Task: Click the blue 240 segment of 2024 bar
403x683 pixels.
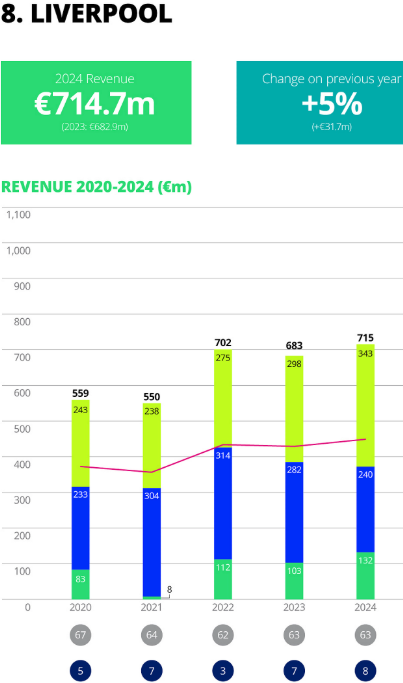Action: (x=365, y=510)
